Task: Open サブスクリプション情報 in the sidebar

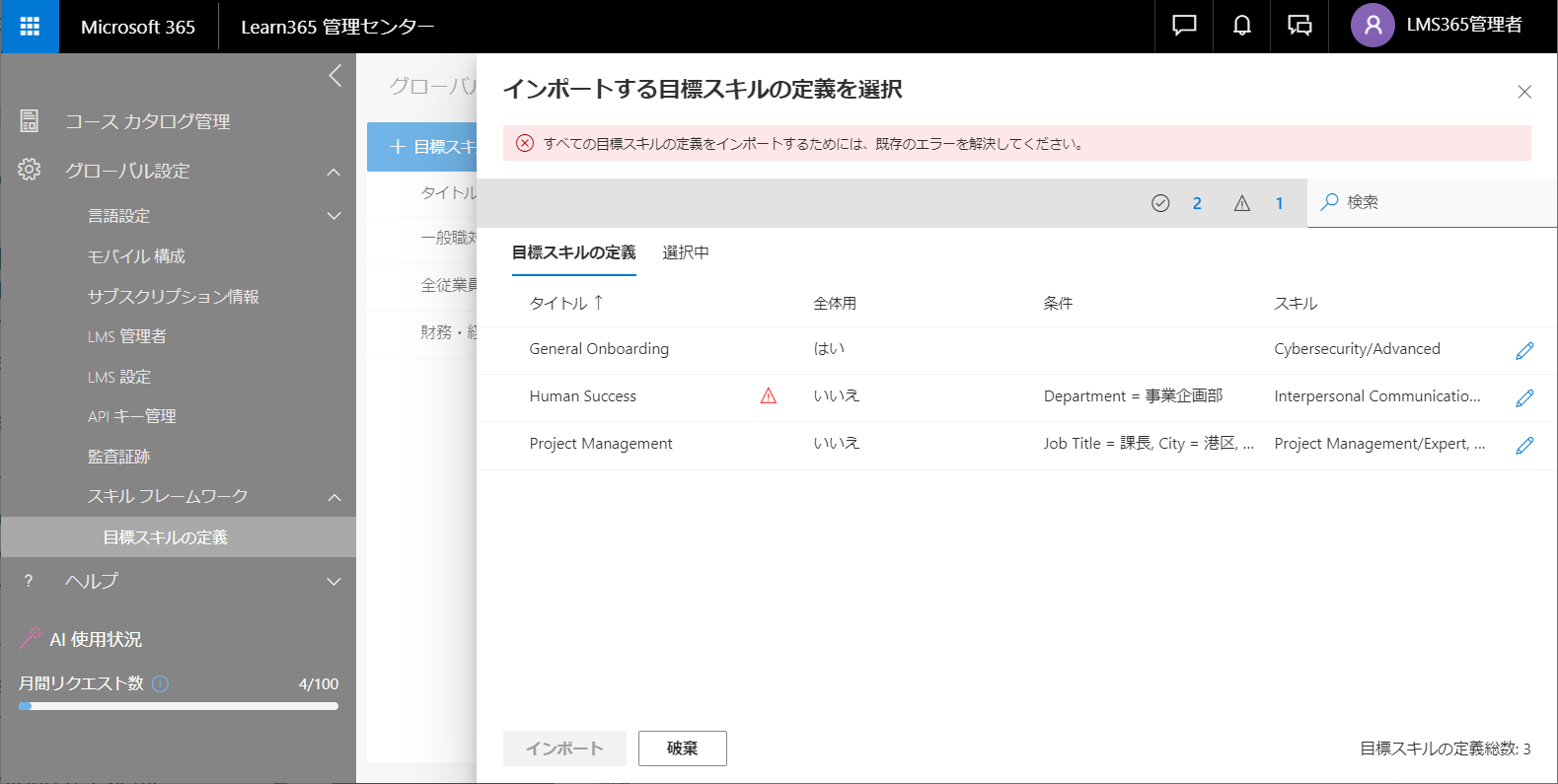Action: (x=173, y=297)
